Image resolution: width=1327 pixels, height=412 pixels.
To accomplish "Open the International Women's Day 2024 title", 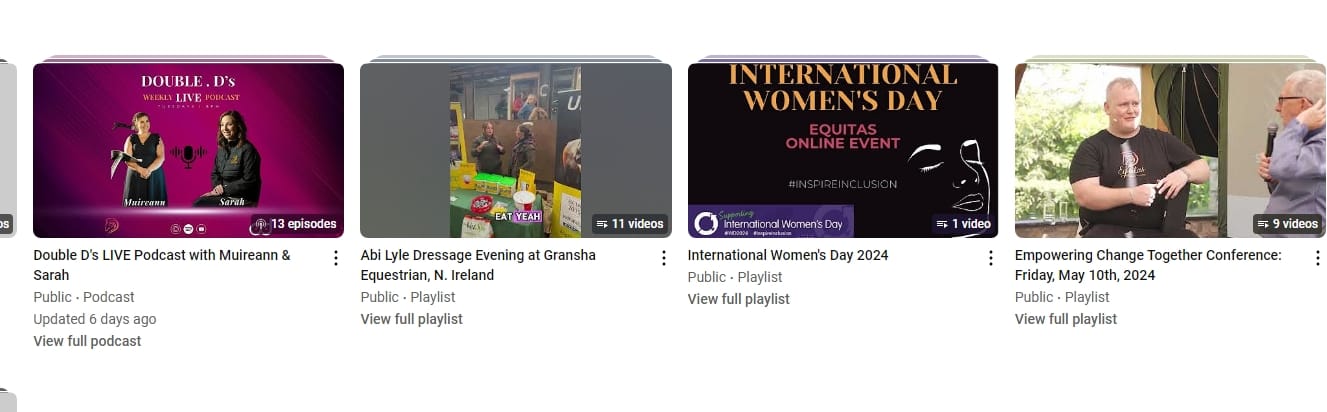I will (x=787, y=255).
